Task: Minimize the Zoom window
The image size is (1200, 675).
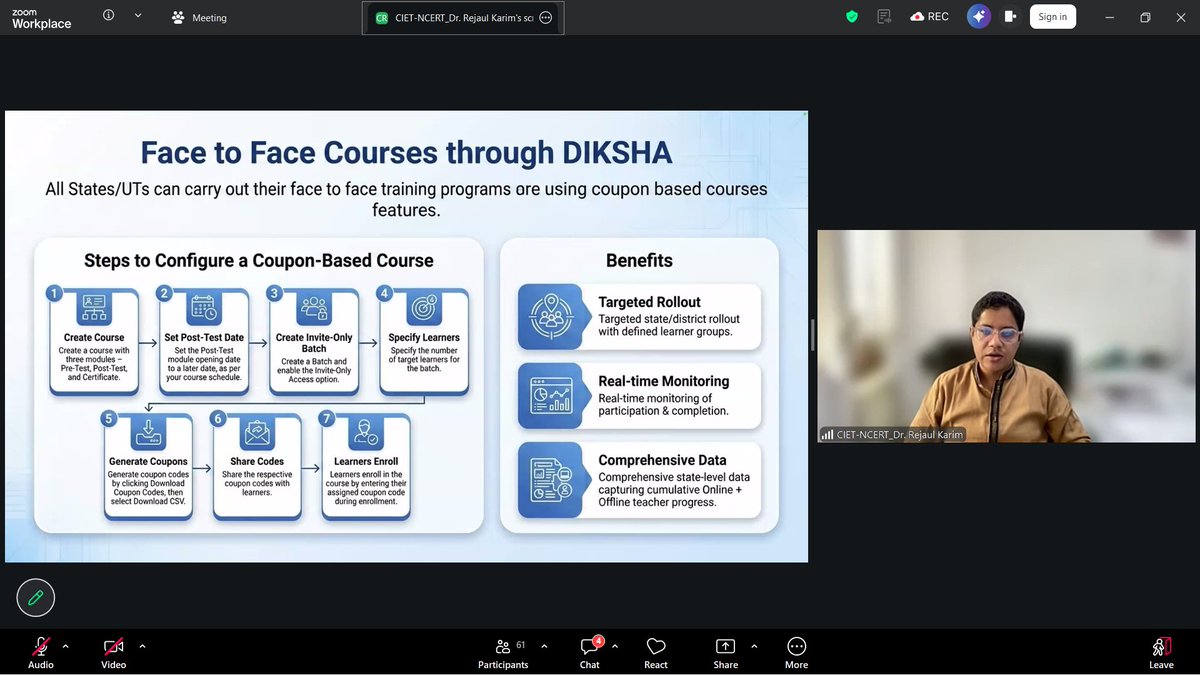Action: (1109, 16)
